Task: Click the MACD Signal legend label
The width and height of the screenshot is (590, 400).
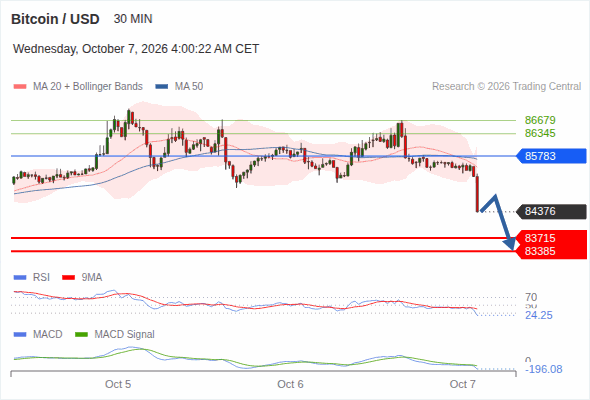Action: [x=125, y=335]
